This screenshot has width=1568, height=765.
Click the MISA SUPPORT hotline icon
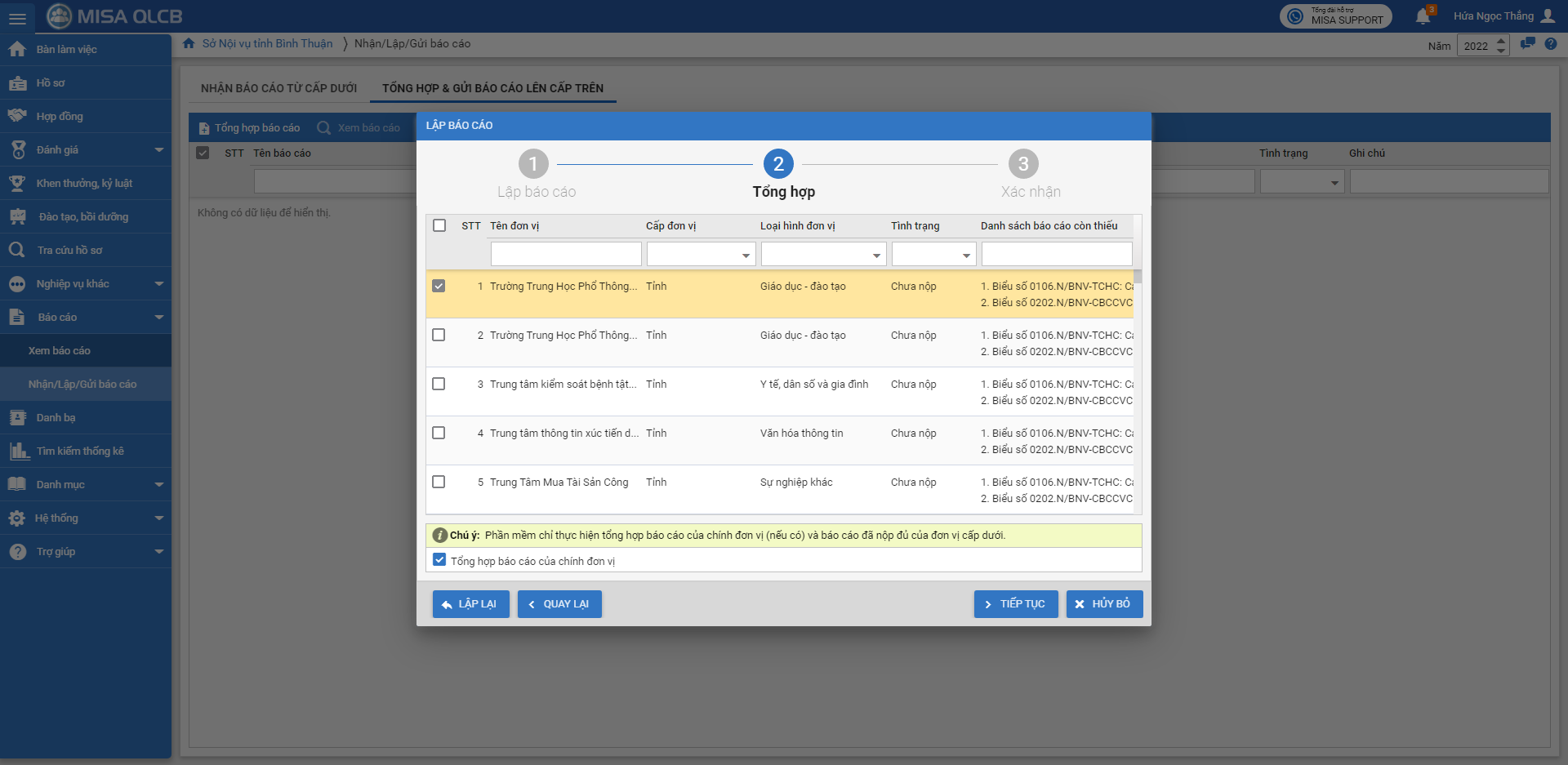coord(1295,16)
